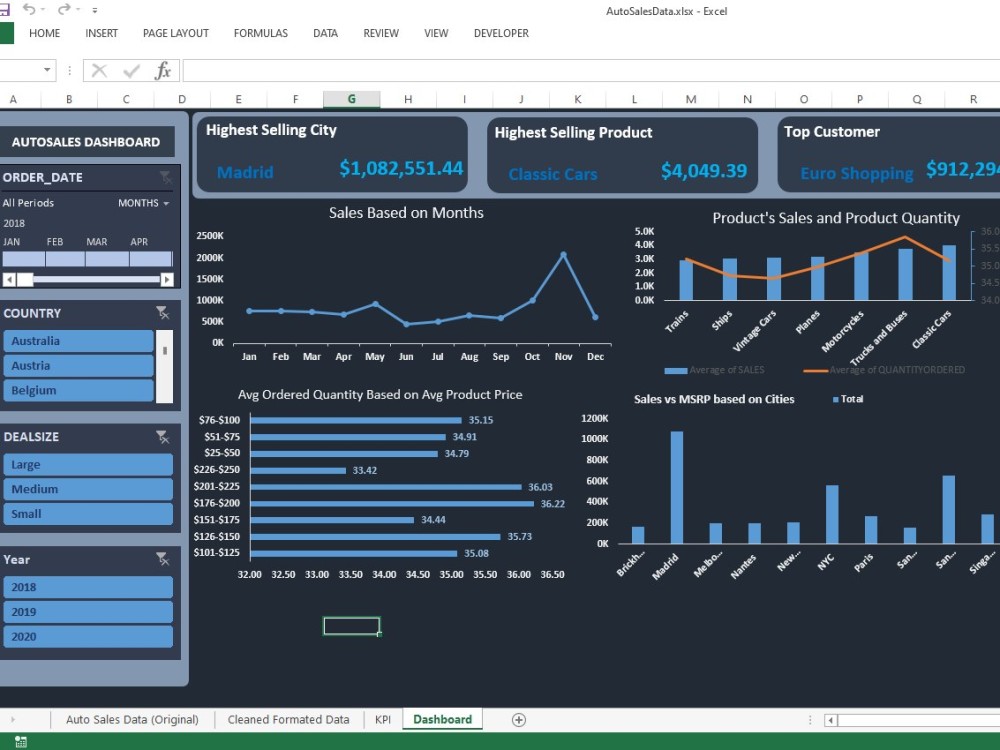Open the MONTHS dropdown in the timeline
The image size is (1000, 750).
[x=146, y=203]
